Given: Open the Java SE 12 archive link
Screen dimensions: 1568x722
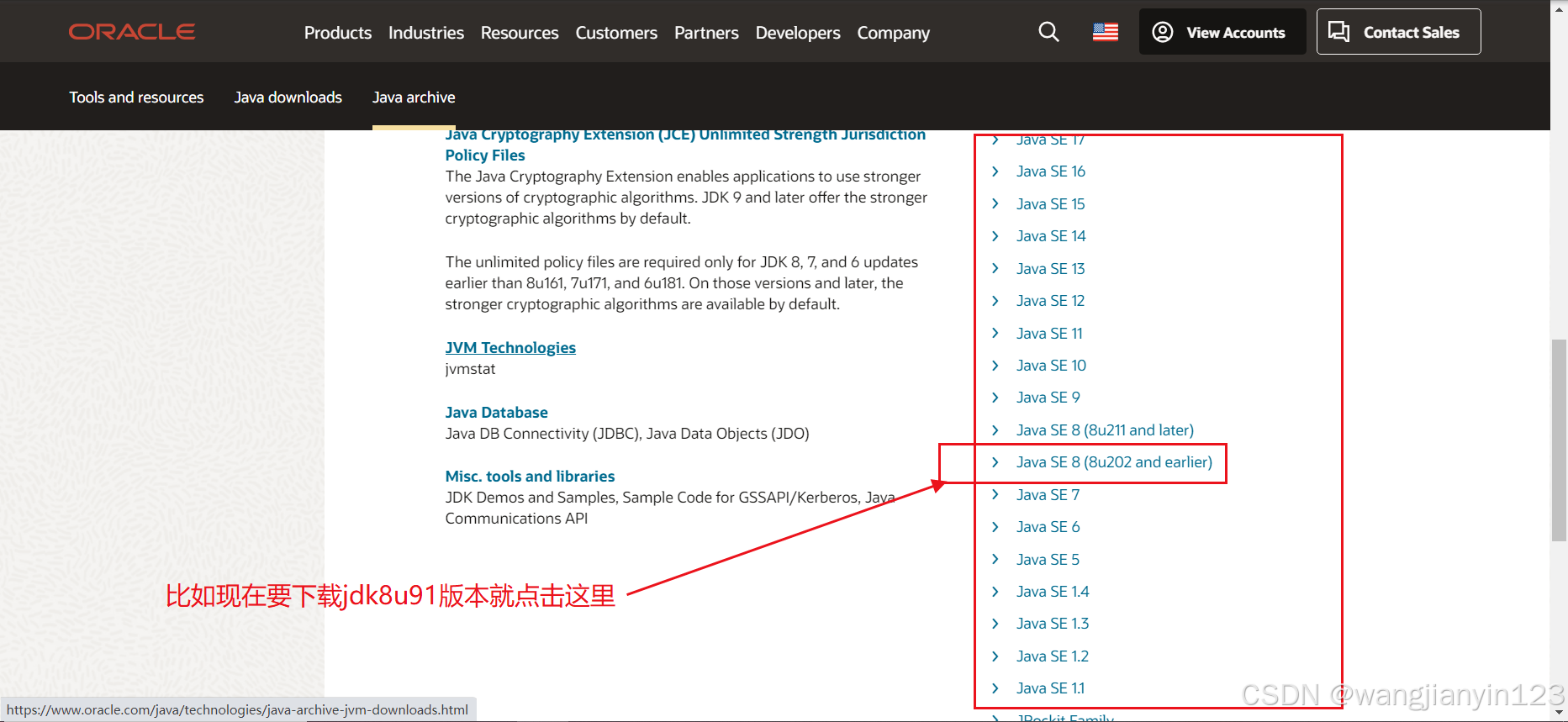Looking at the screenshot, I should (x=1051, y=301).
